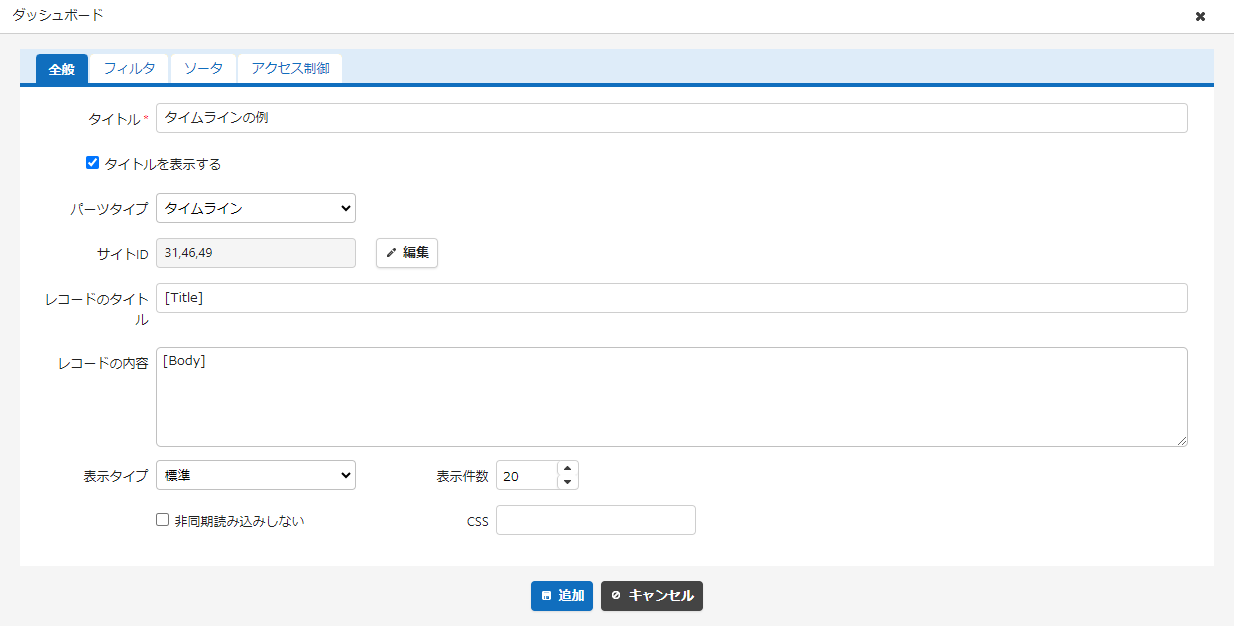Click the タイトル text field
The image size is (1234, 626).
pos(672,118)
